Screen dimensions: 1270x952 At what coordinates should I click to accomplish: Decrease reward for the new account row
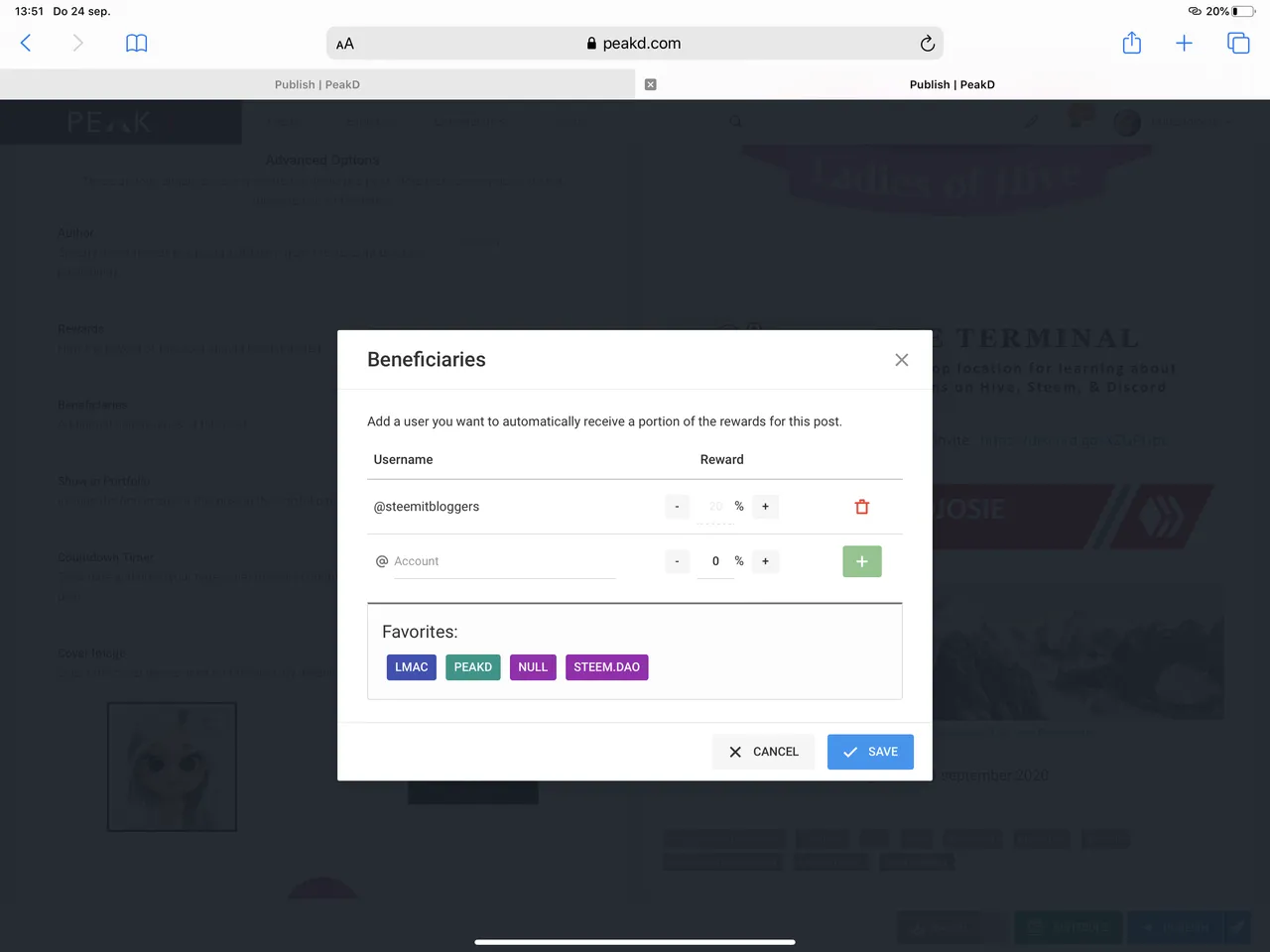677,561
